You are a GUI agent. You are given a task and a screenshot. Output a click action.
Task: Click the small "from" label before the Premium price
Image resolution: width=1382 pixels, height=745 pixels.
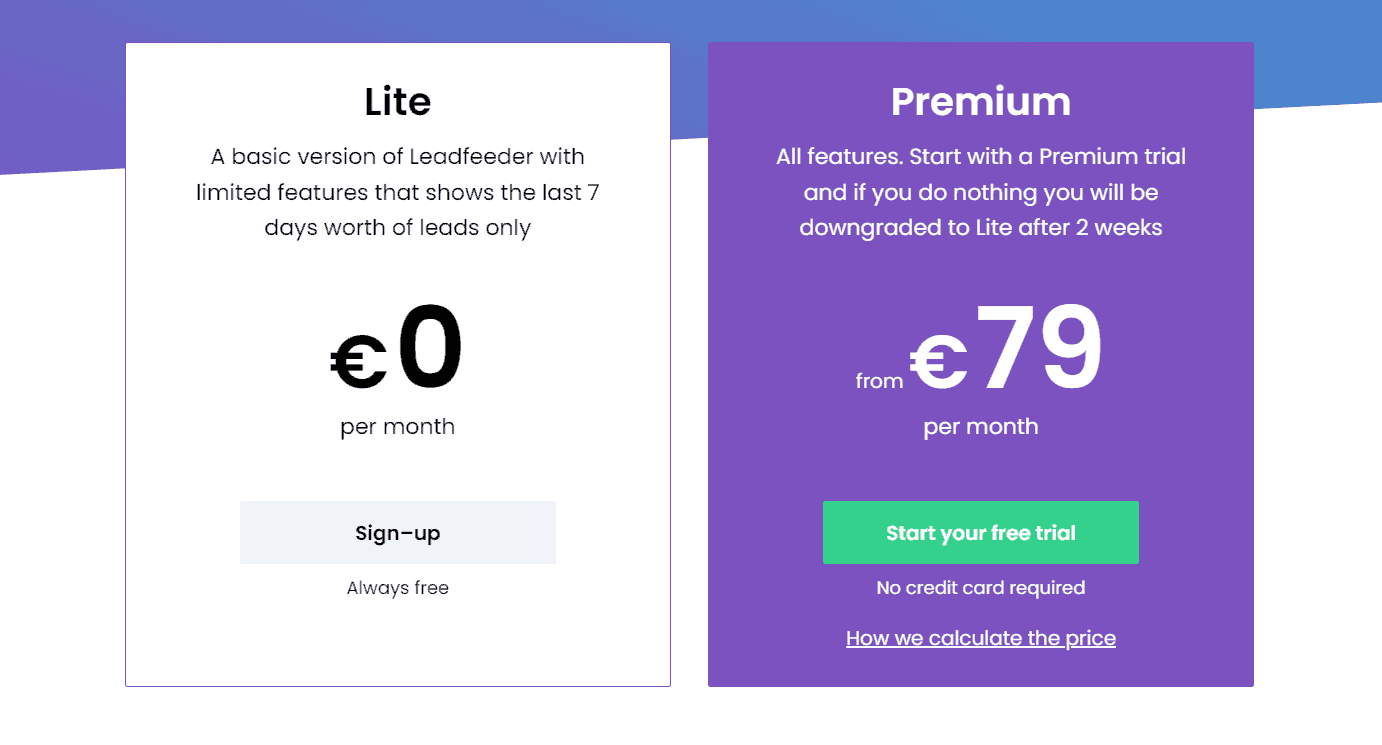(x=879, y=381)
